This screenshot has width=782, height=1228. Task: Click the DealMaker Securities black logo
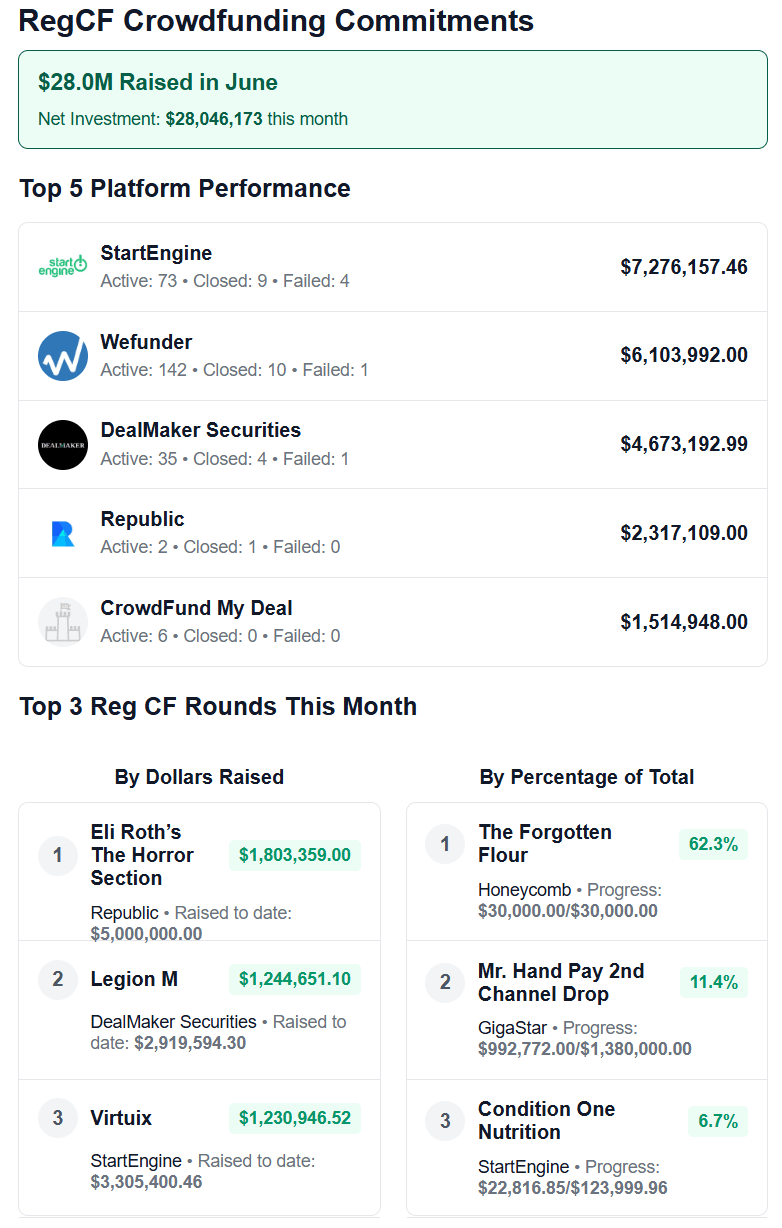pos(63,444)
